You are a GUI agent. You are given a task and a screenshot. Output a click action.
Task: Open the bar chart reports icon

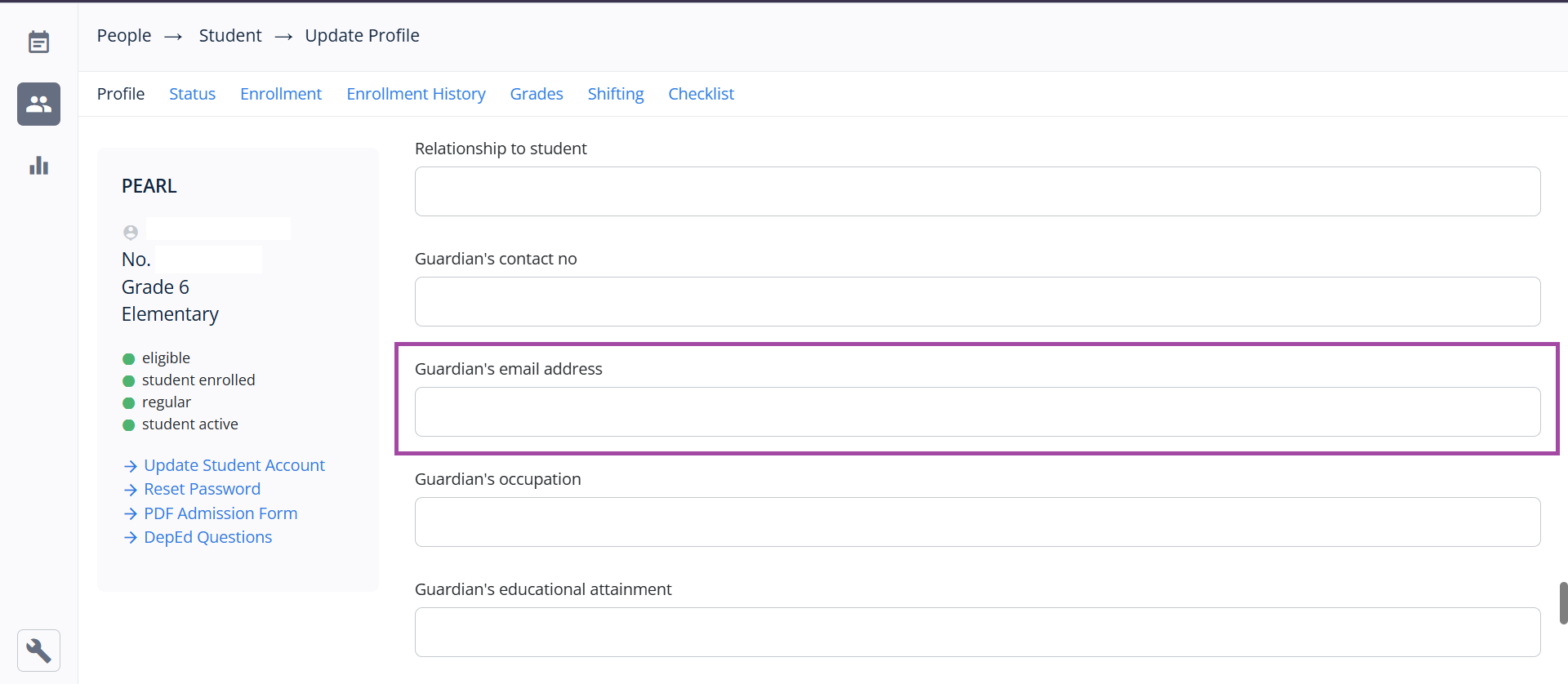point(38,166)
